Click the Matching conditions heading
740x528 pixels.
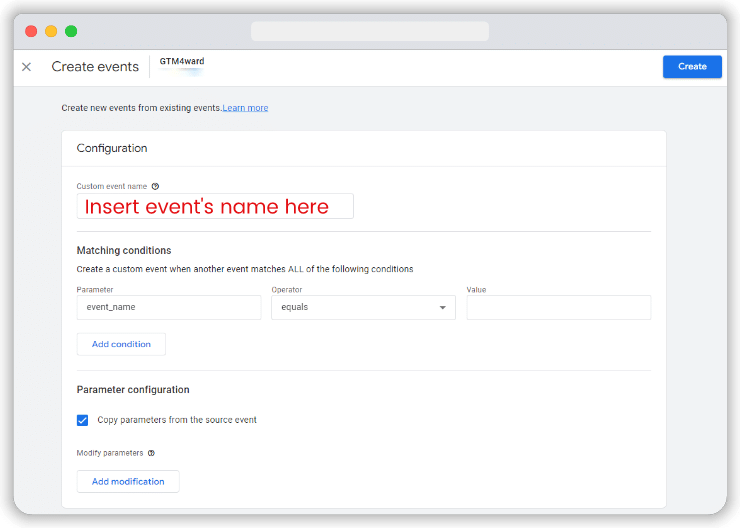tap(124, 251)
